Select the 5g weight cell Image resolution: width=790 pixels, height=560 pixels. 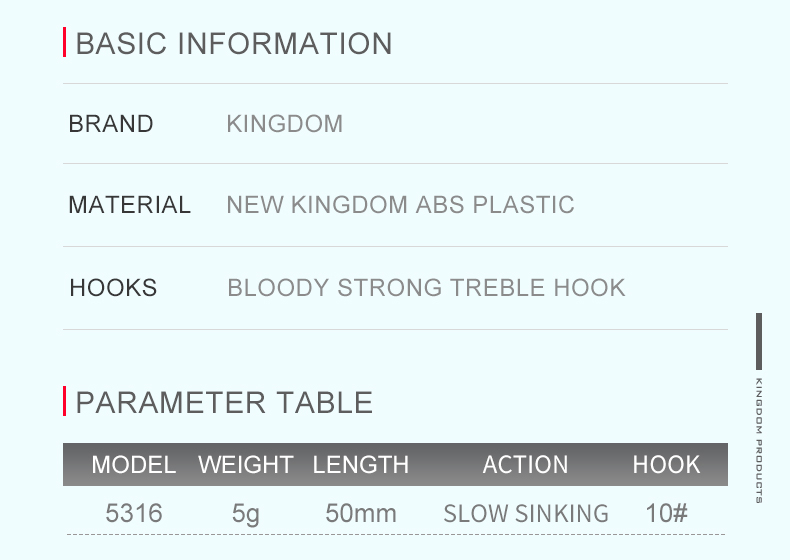pyautogui.click(x=246, y=514)
